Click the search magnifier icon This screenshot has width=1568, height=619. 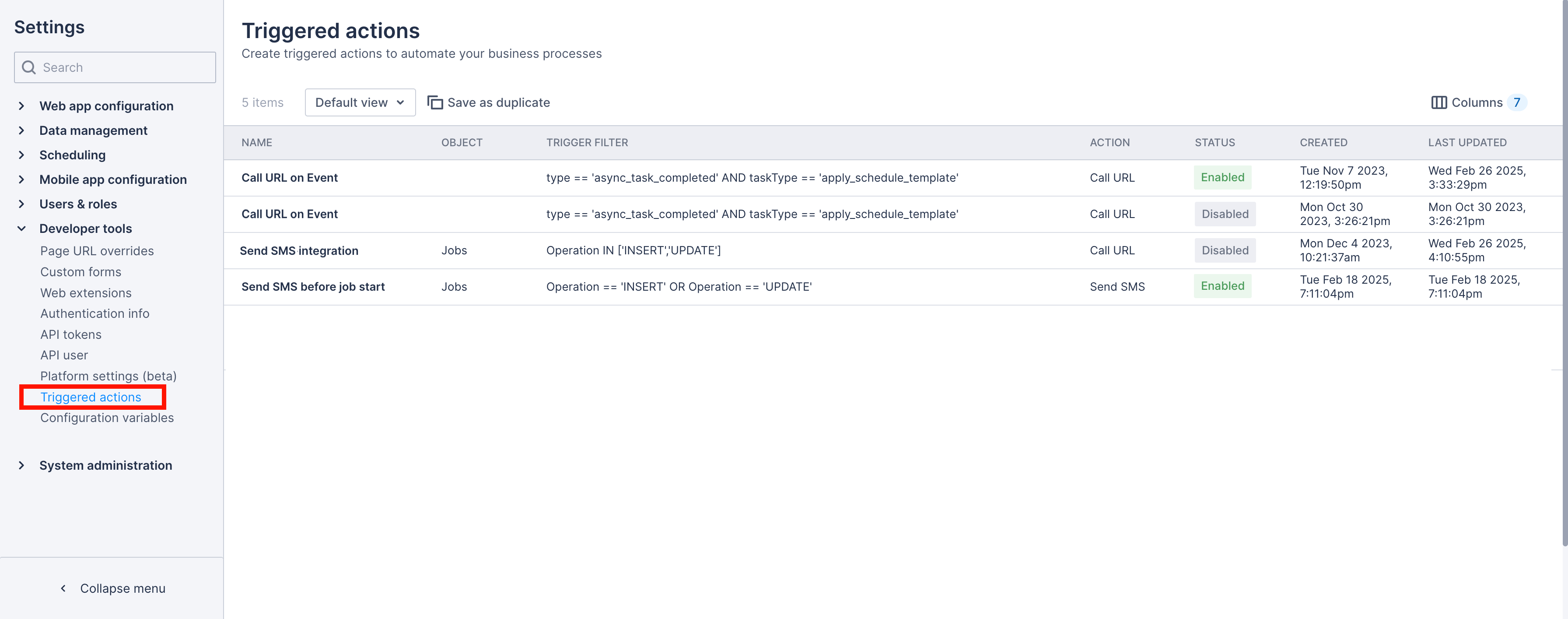click(x=28, y=67)
